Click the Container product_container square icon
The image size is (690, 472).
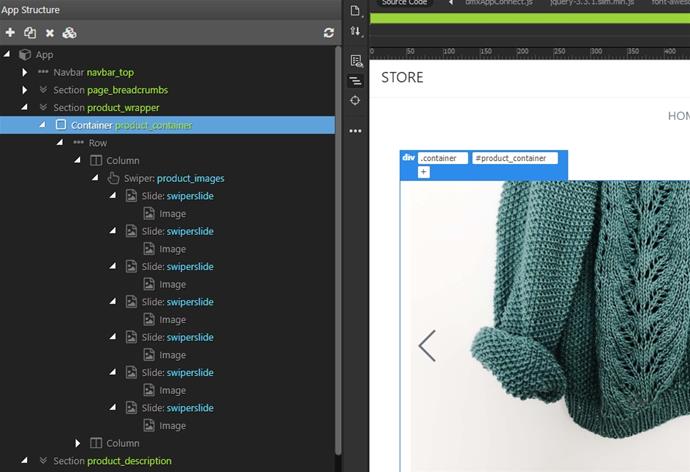tap(61, 125)
